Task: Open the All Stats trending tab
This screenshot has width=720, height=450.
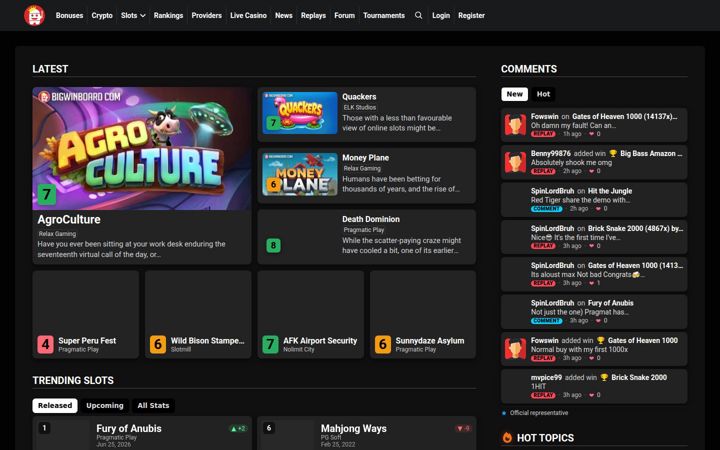Action: (x=153, y=405)
